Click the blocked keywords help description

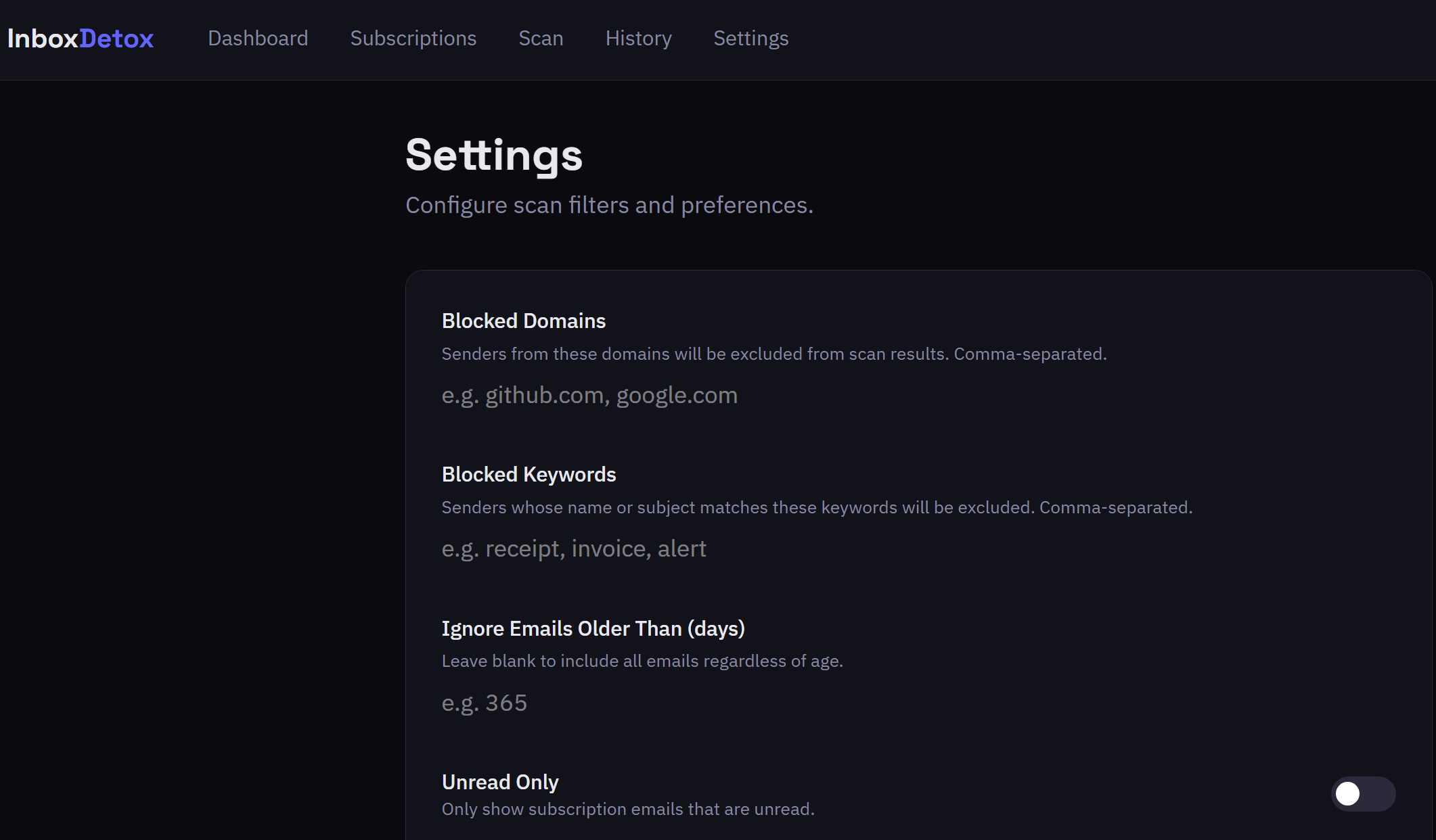[816, 507]
